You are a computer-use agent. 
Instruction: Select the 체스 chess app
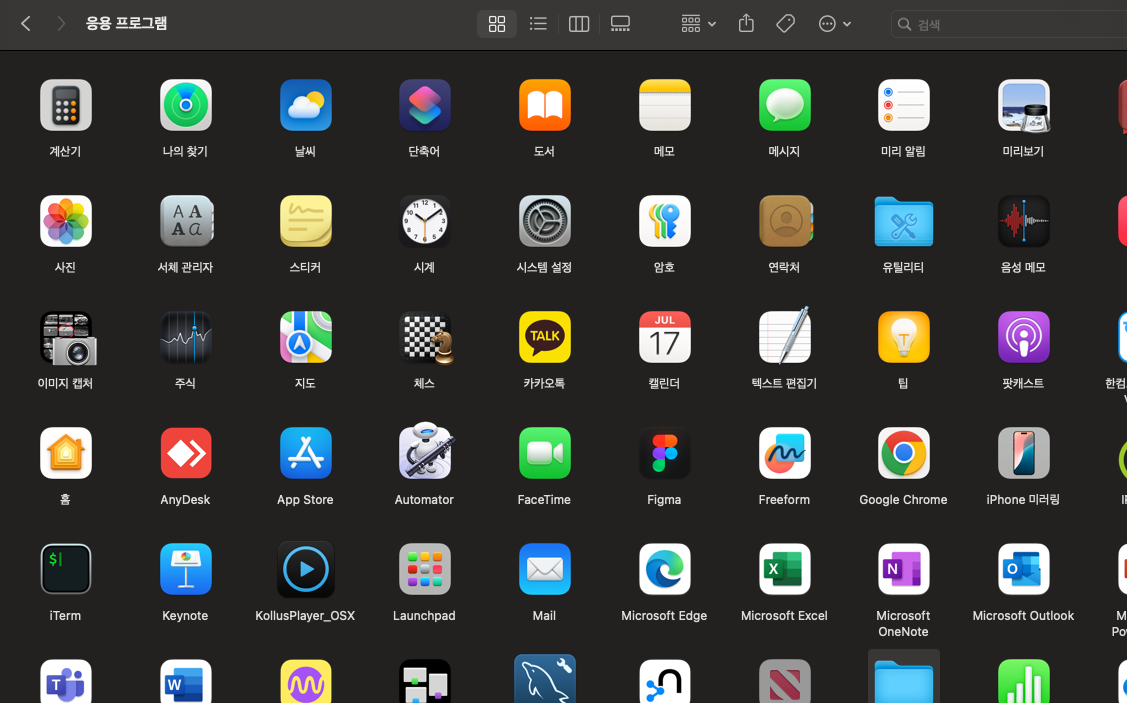(x=426, y=338)
